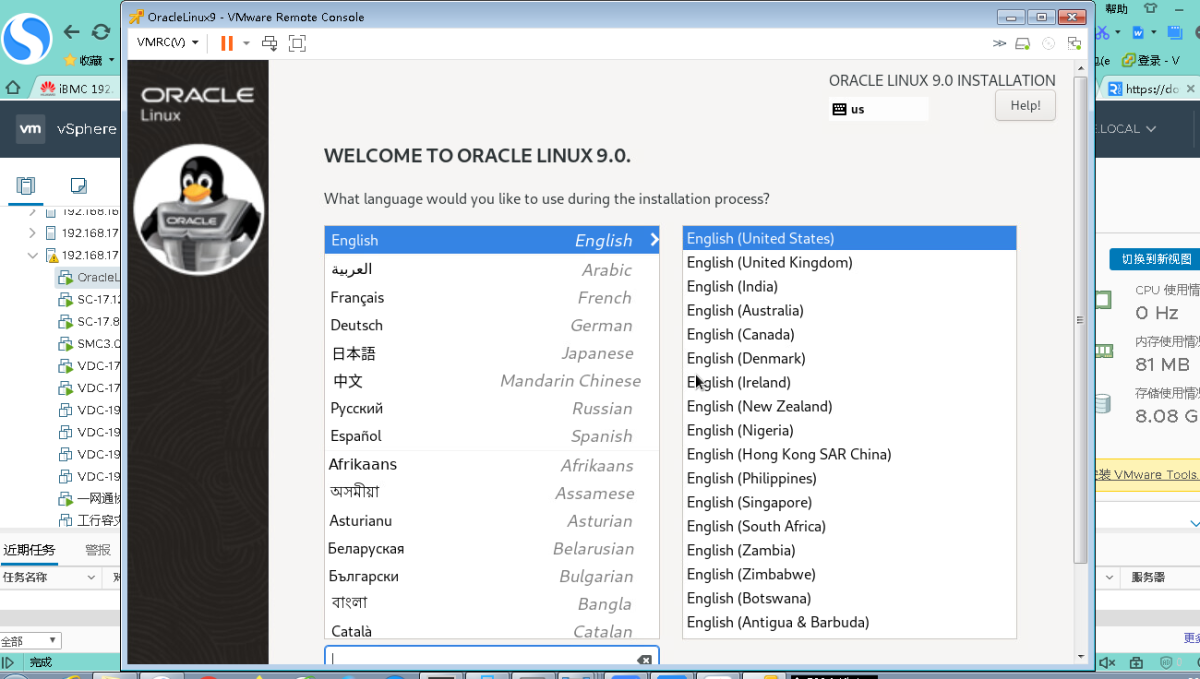
Task: Choose English (New Zealand) locale
Action: [849, 406]
